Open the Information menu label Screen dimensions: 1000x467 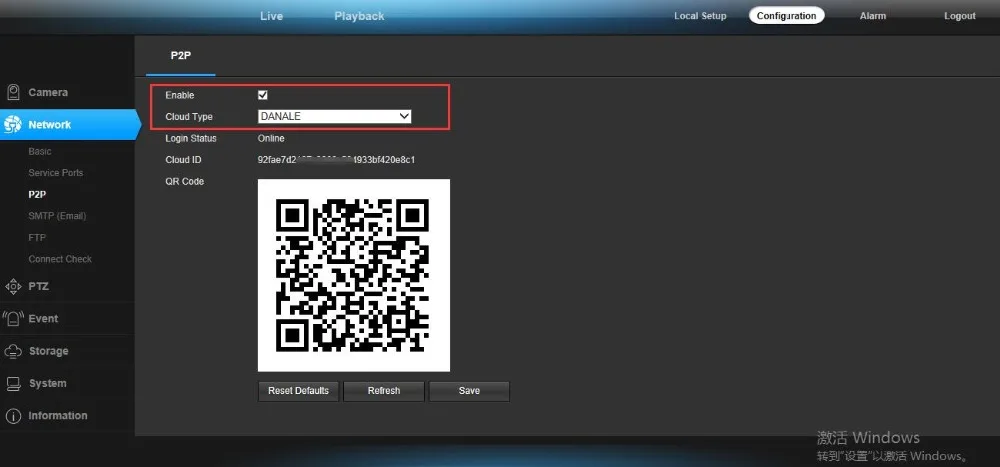tap(57, 415)
